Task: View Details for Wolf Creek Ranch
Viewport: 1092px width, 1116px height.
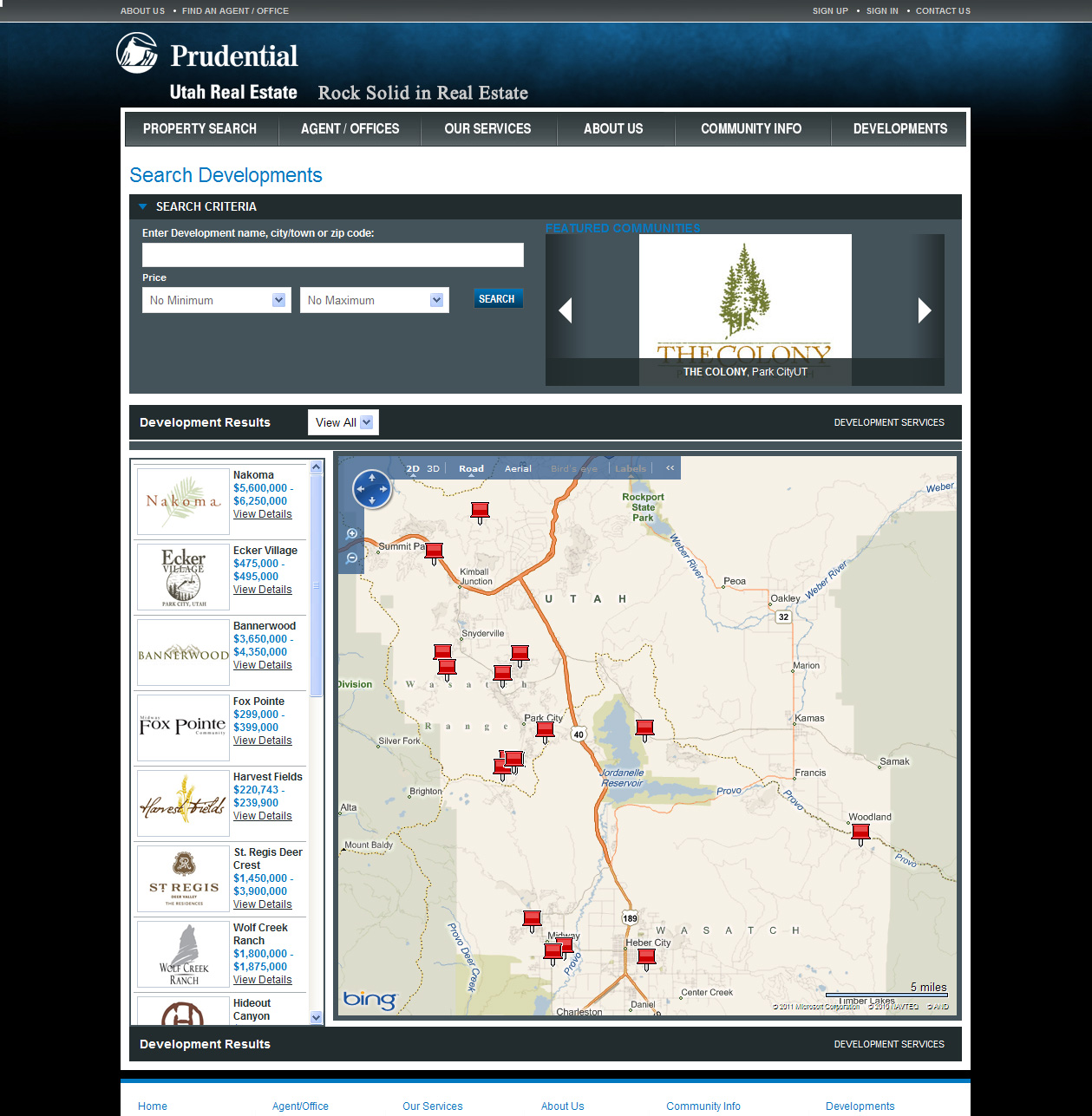Action: coord(262,980)
